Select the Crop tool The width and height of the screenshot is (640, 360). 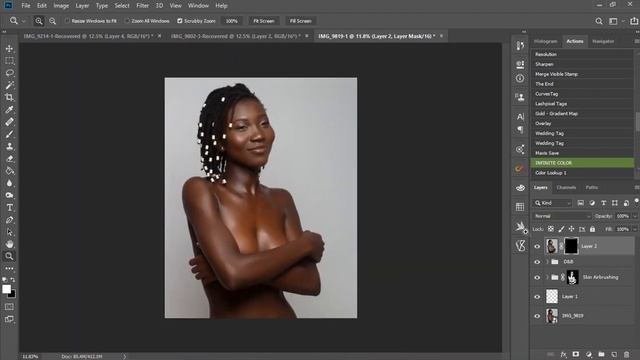tap(9, 98)
